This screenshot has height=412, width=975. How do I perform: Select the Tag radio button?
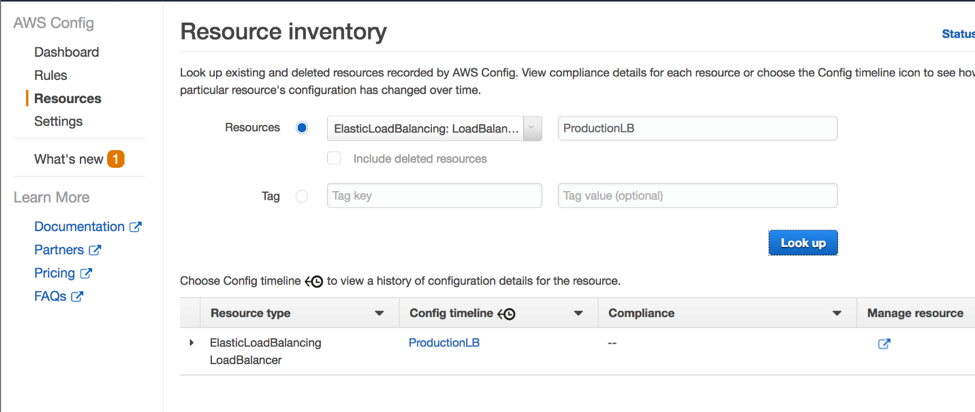pyautogui.click(x=302, y=196)
